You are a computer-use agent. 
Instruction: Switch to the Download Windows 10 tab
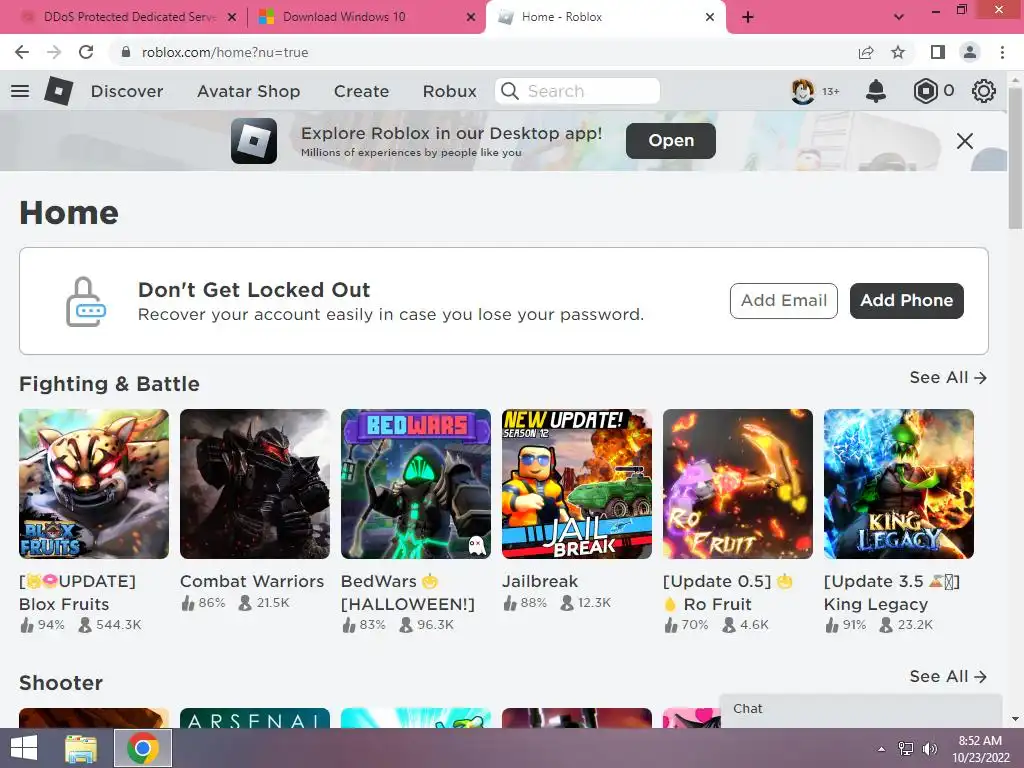point(366,17)
